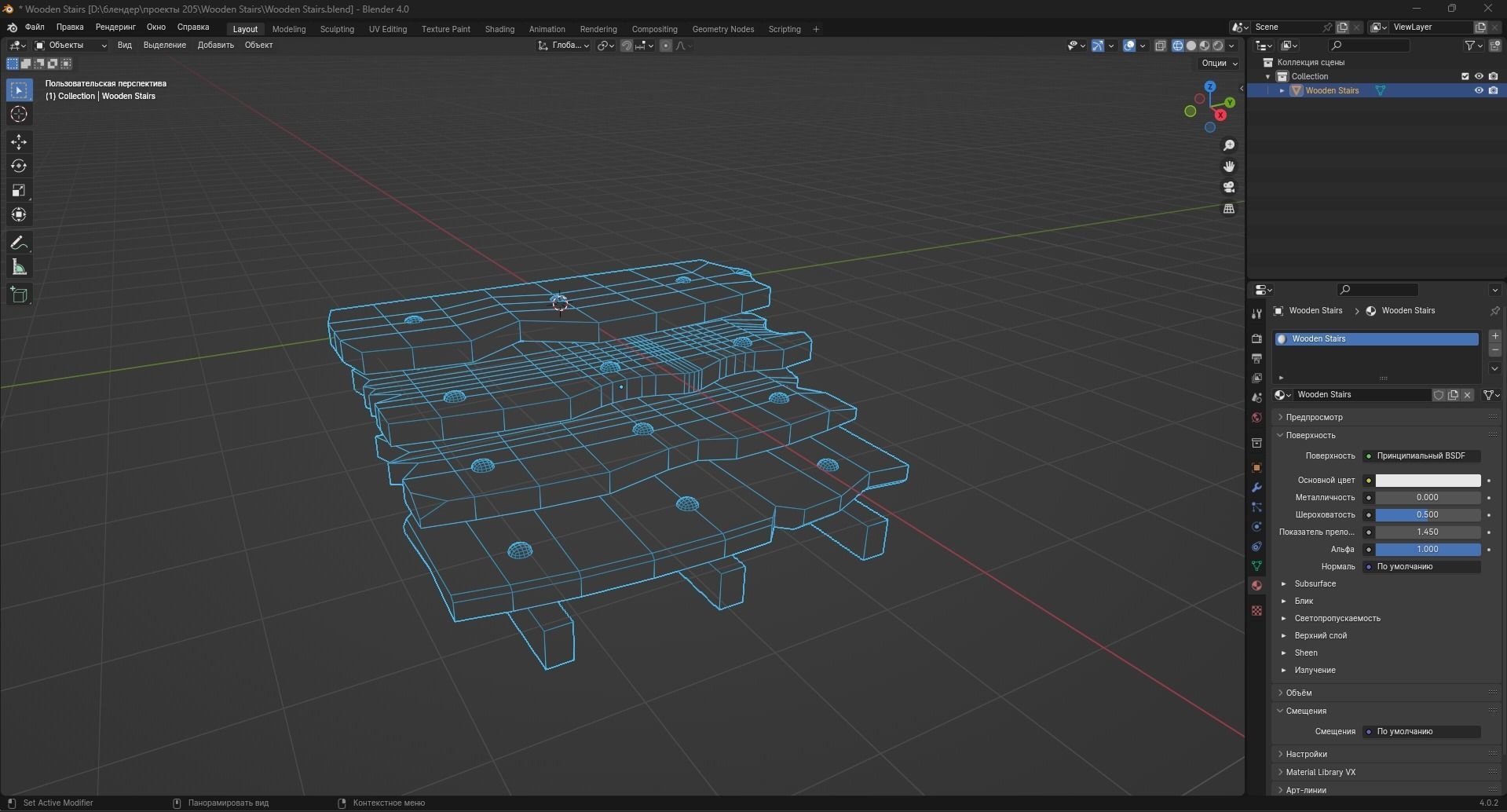This screenshot has width=1507, height=812.
Task: Toggle snapping magnet in the header
Action: pyautogui.click(x=627, y=46)
